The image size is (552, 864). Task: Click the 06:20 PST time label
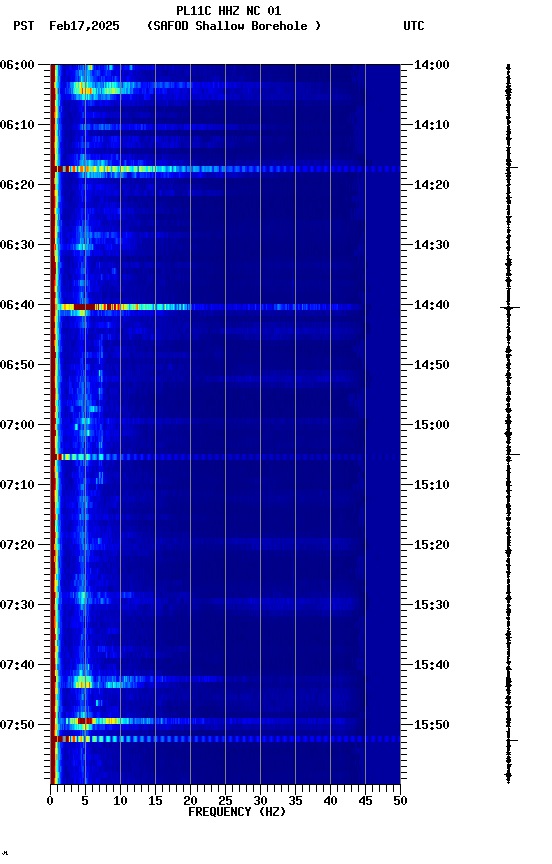17,185
